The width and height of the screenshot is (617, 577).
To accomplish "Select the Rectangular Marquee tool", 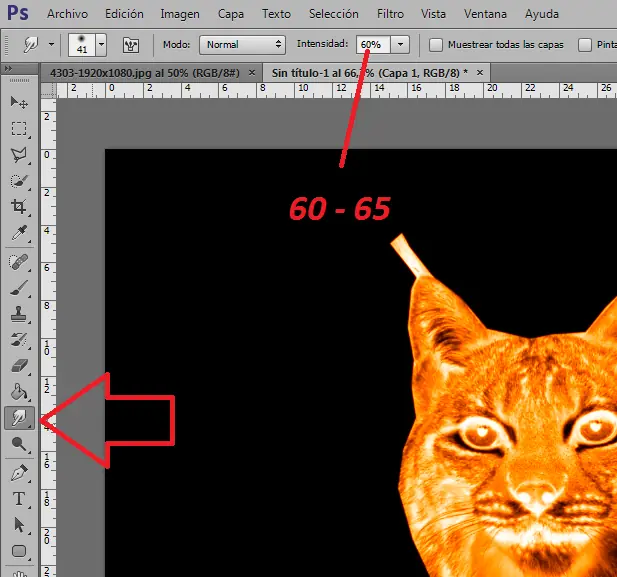I will (18, 128).
